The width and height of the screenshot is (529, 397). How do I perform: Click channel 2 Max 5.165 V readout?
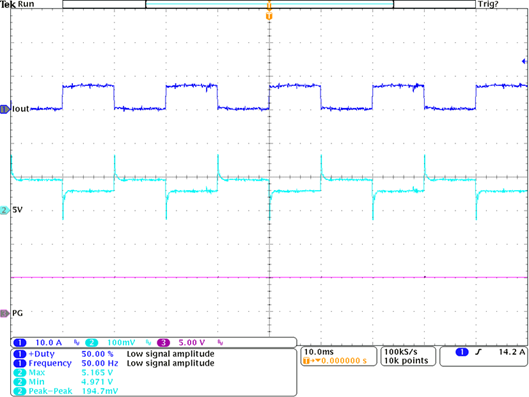pyautogui.click(x=63, y=373)
